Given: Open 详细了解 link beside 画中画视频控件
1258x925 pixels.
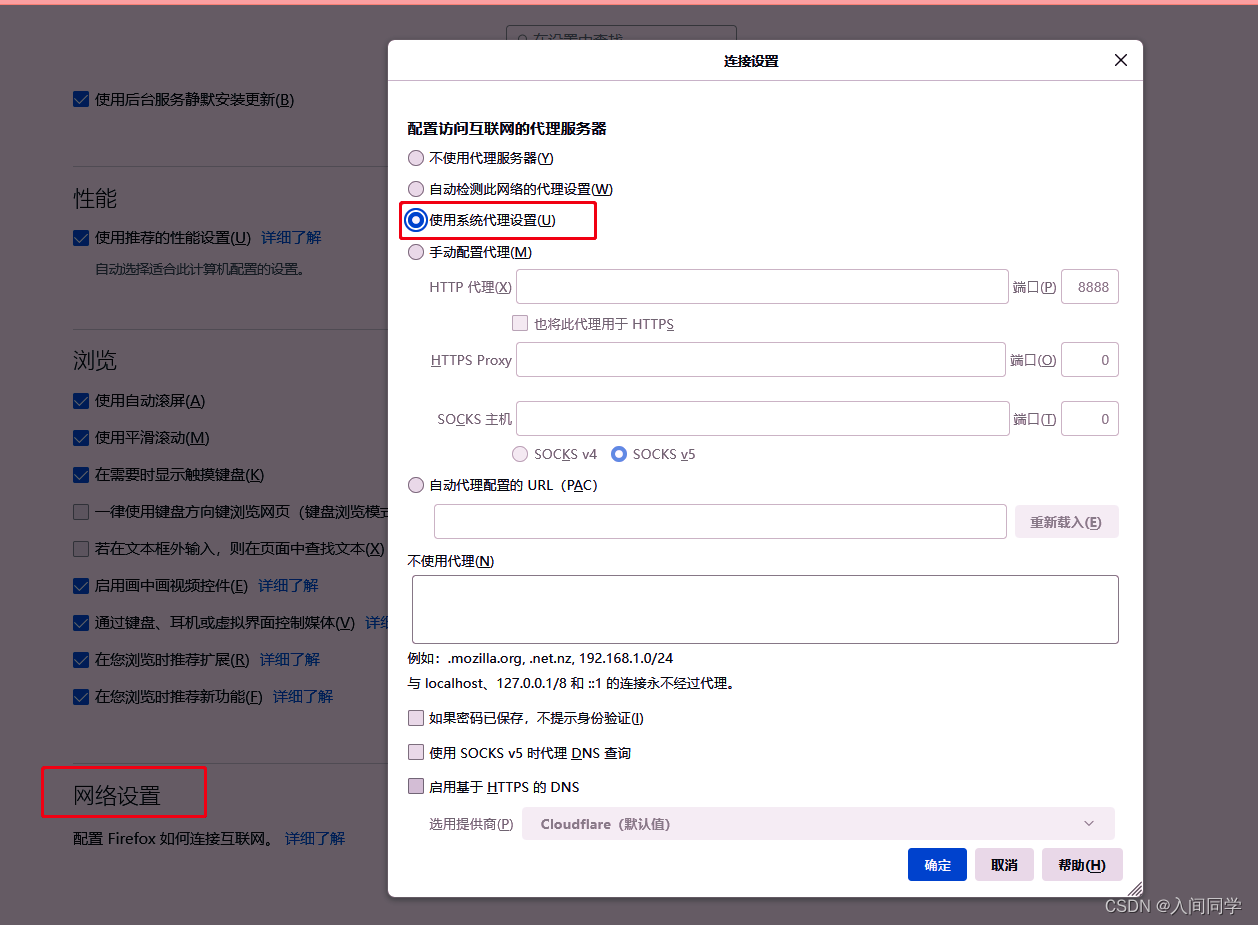Looking at the screenshot, I should coord(288,586).
